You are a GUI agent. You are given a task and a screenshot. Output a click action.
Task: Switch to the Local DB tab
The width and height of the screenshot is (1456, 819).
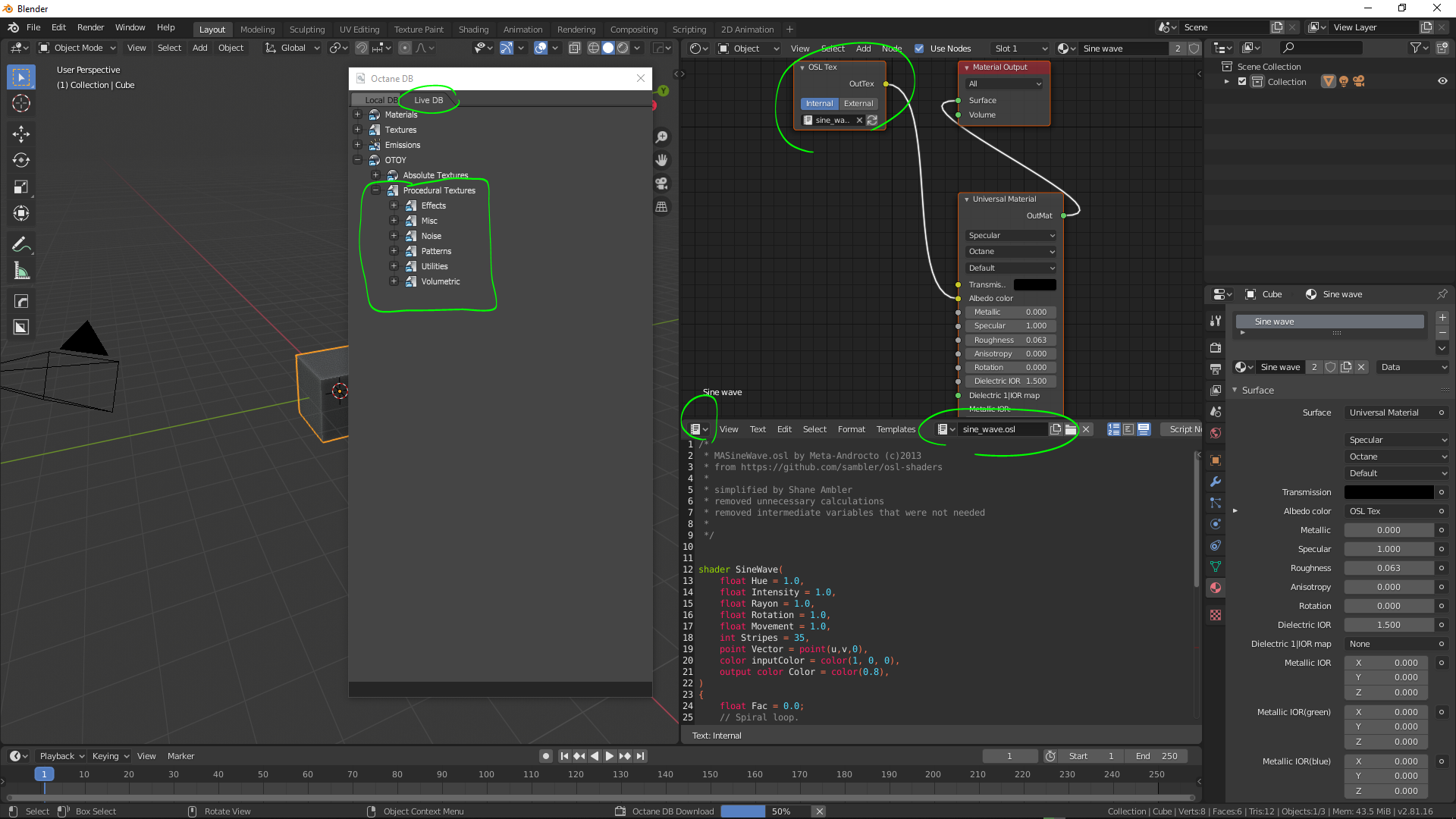pyautogui.click(x=377, y=100)
